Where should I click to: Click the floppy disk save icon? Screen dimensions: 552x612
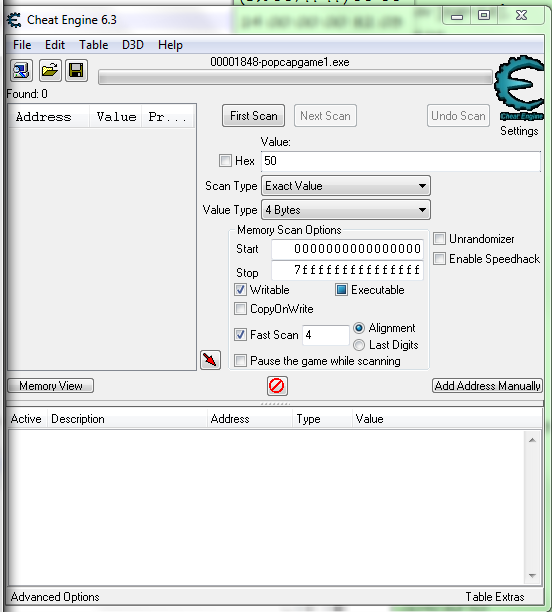(x=76, y=71)
